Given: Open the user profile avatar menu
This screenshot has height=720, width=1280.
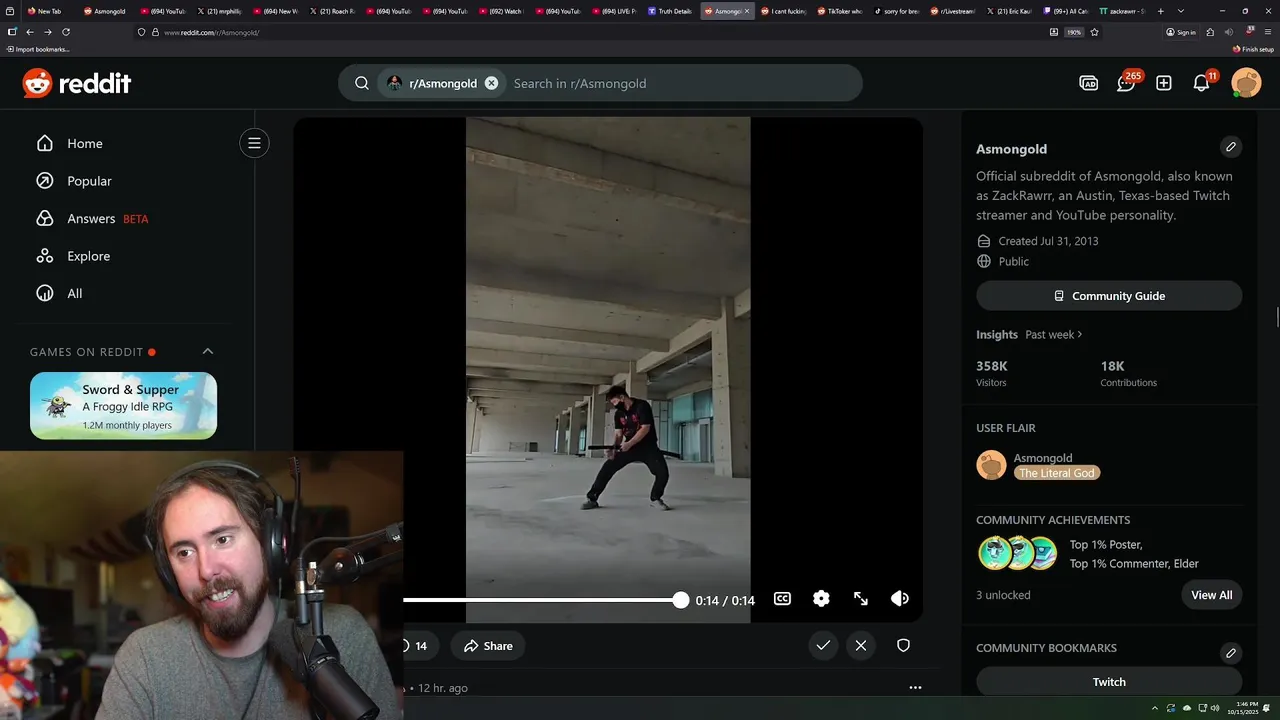Looking at the screenshot, I should pos(1246,83).
